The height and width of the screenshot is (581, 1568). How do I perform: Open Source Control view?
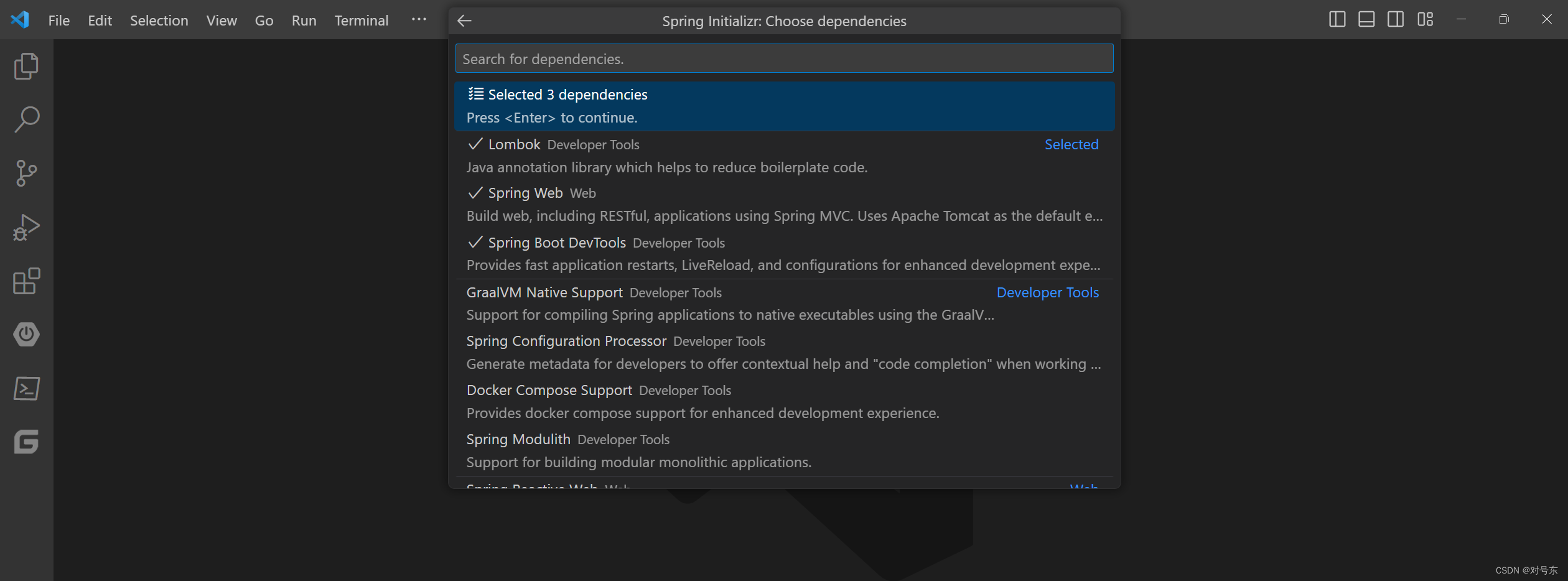point(26,173)
